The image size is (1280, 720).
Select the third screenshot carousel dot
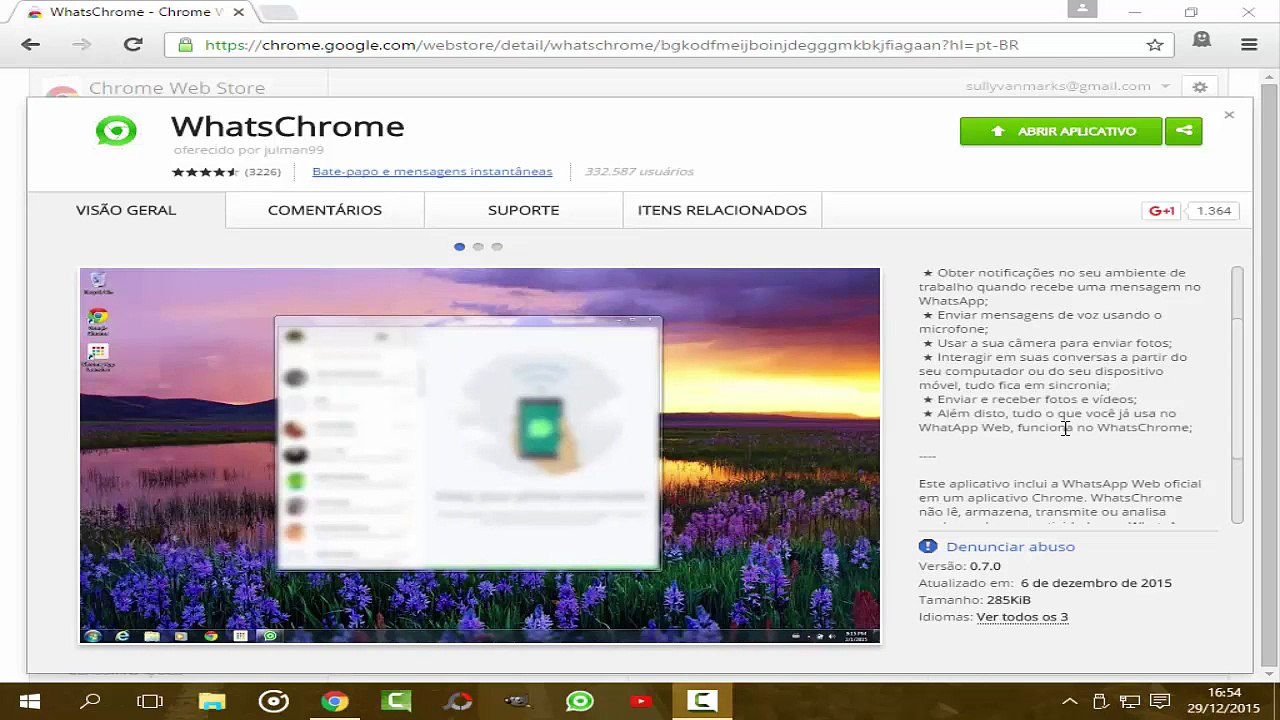click(497, 246)
